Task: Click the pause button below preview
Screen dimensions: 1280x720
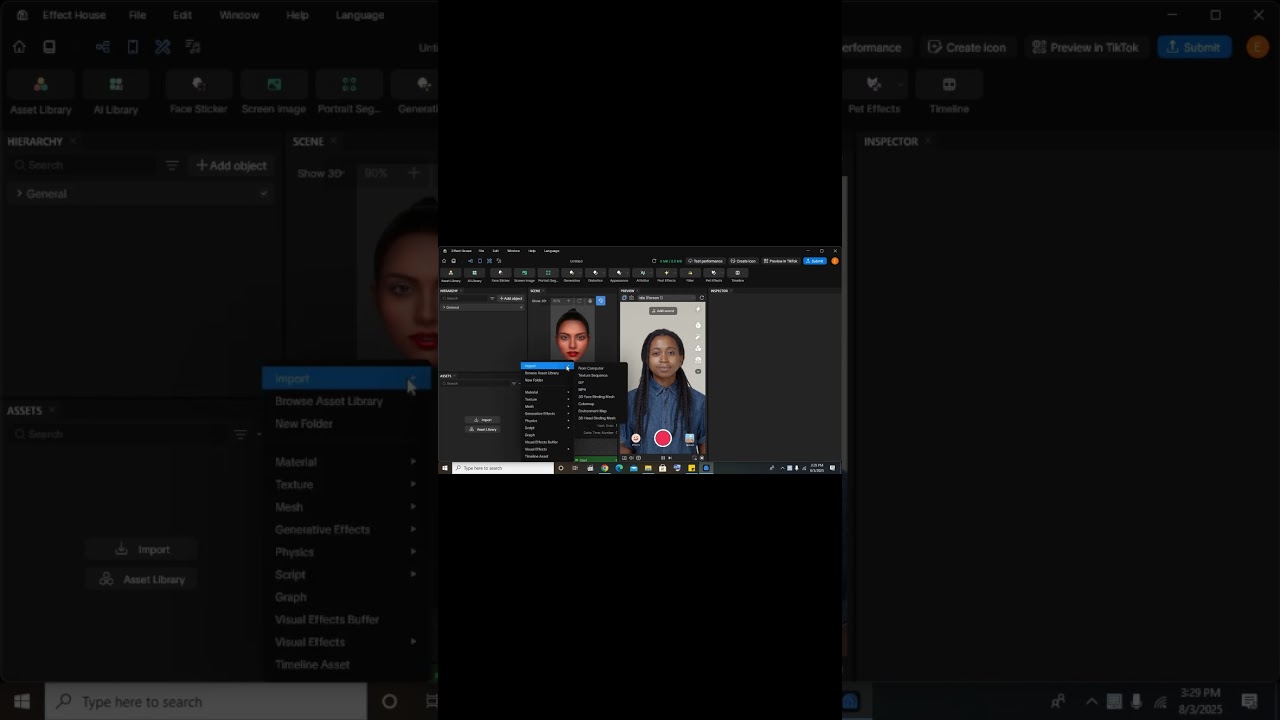Action: (663, 458)
